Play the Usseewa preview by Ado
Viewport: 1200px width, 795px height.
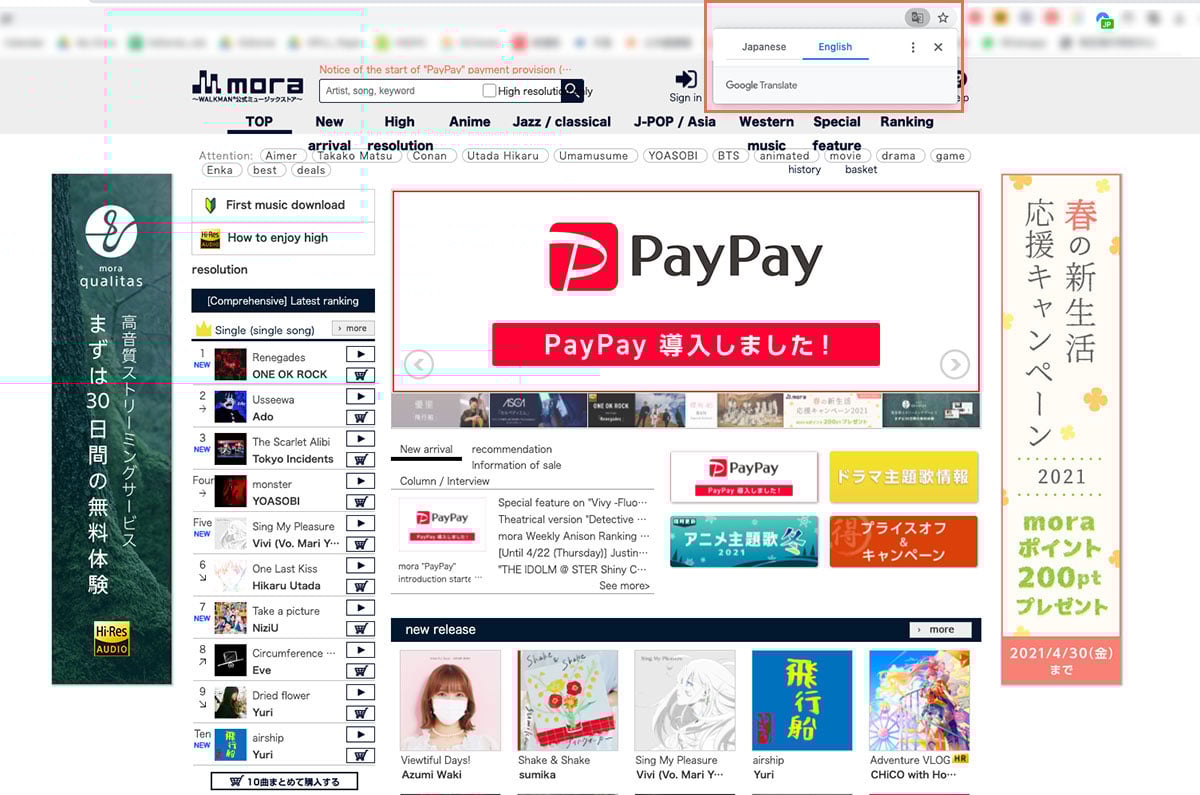point(360,397)
